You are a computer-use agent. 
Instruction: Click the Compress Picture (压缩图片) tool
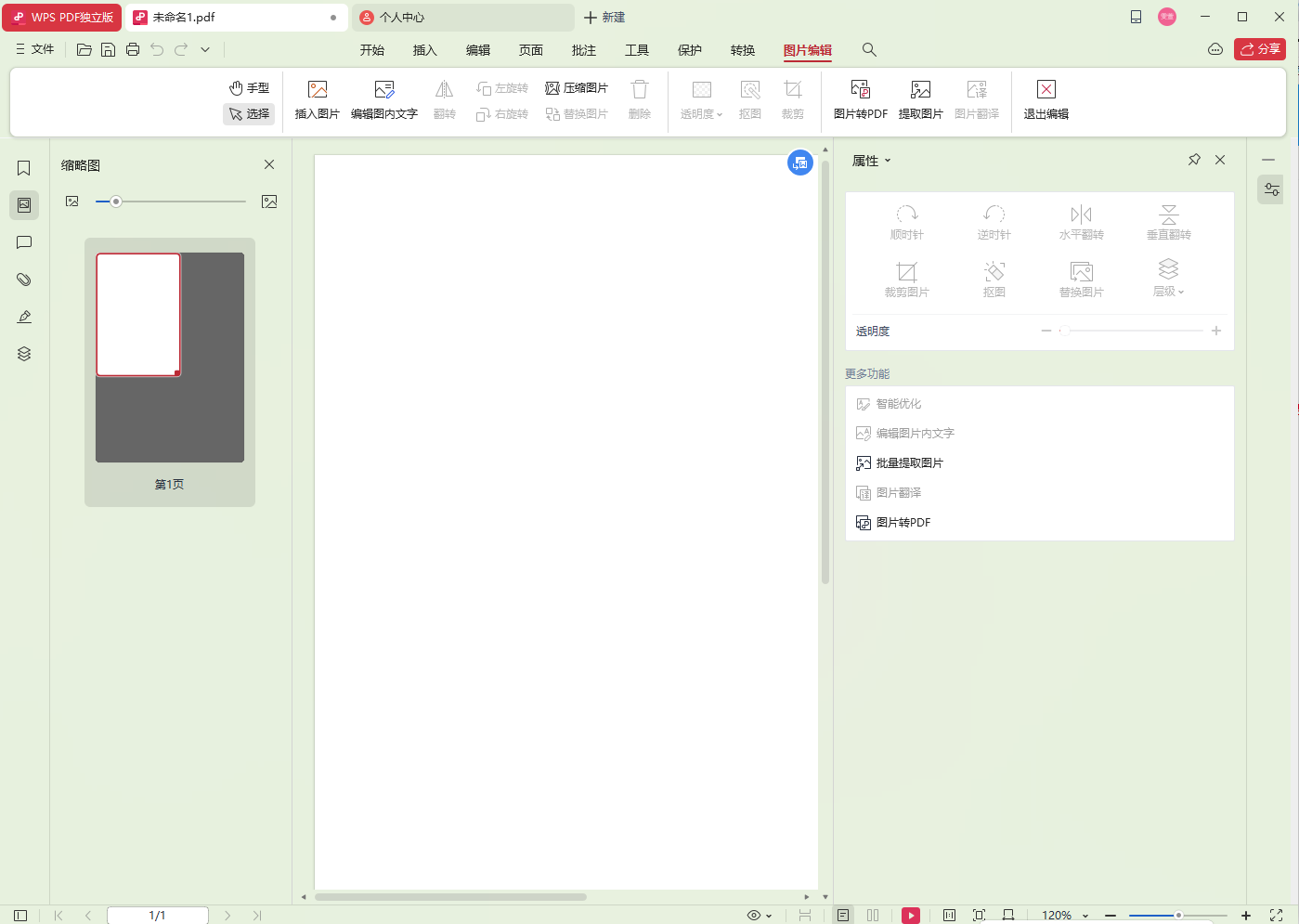coord(577,88)
